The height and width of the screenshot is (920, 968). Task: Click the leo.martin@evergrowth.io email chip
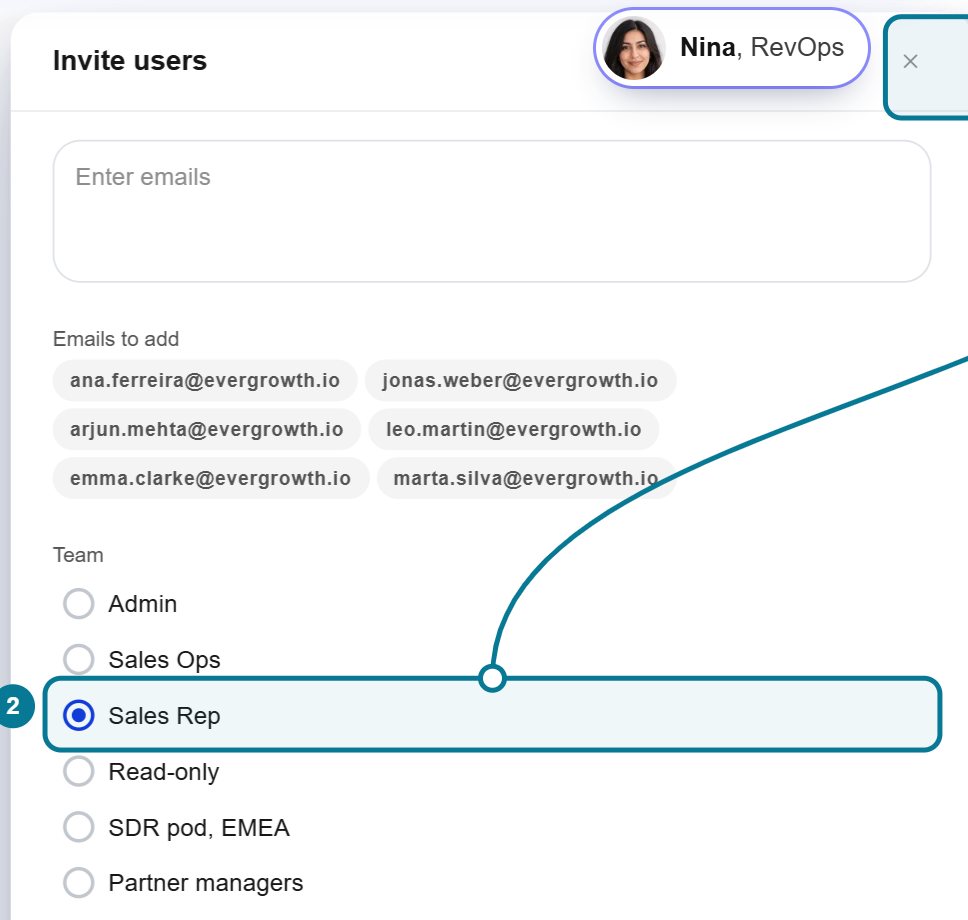click(514, 429)
